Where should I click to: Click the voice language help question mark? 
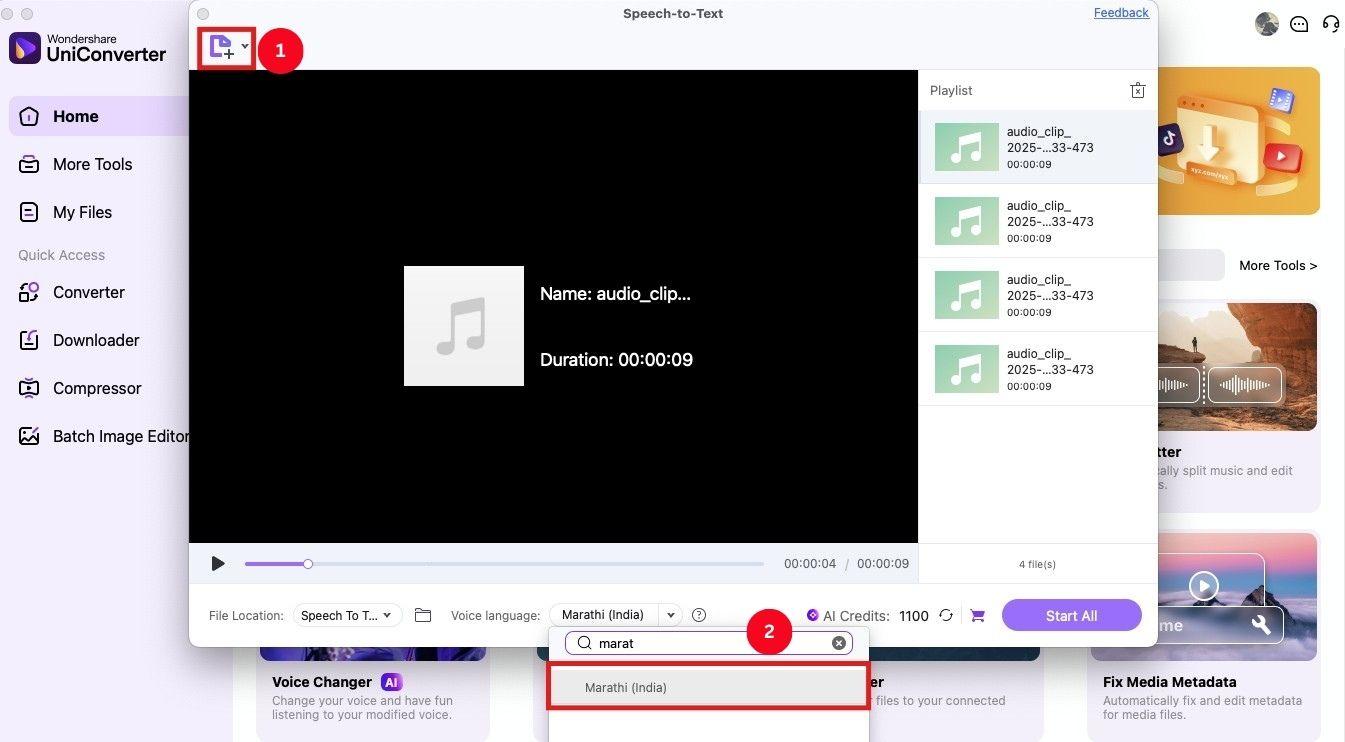699,614
